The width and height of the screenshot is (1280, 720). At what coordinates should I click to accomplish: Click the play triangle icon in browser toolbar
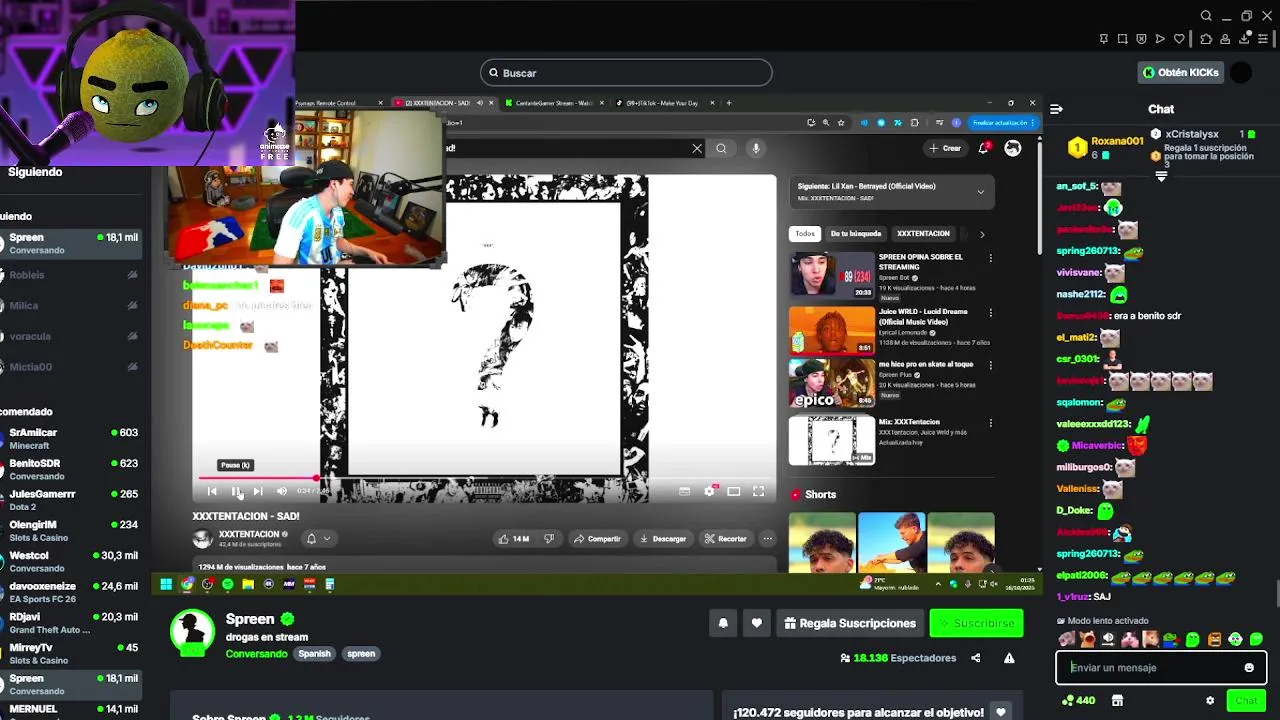point(1160,39)
